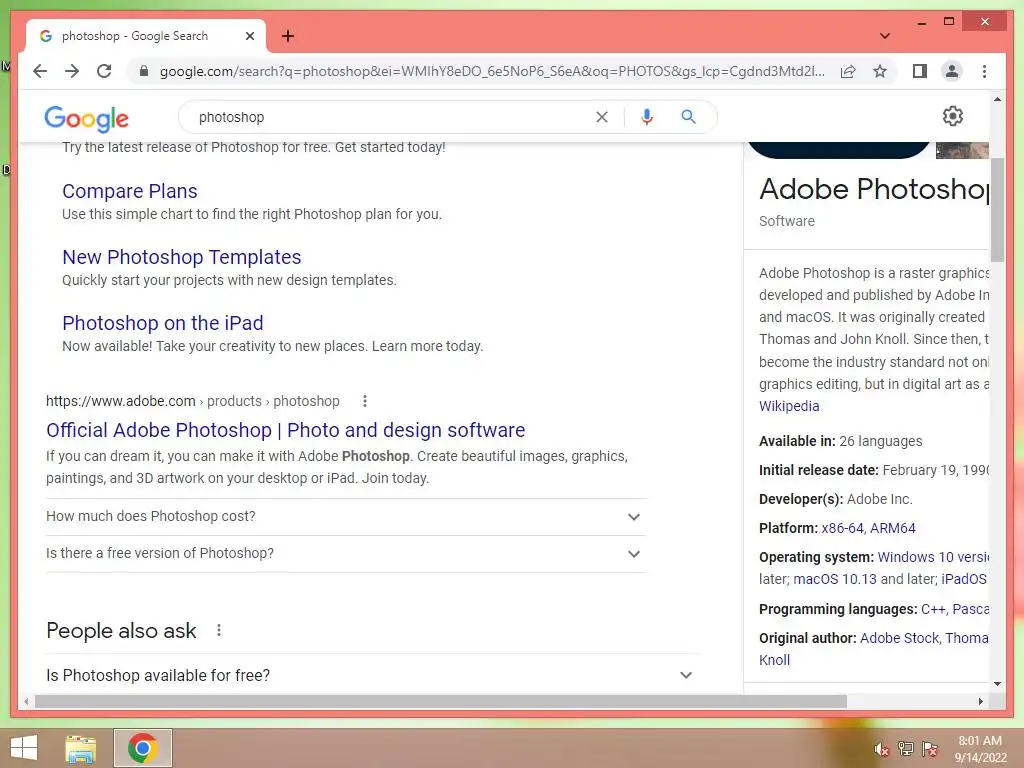Go to Google home via the logo
1024x768 pixels.
coord(86,118)
